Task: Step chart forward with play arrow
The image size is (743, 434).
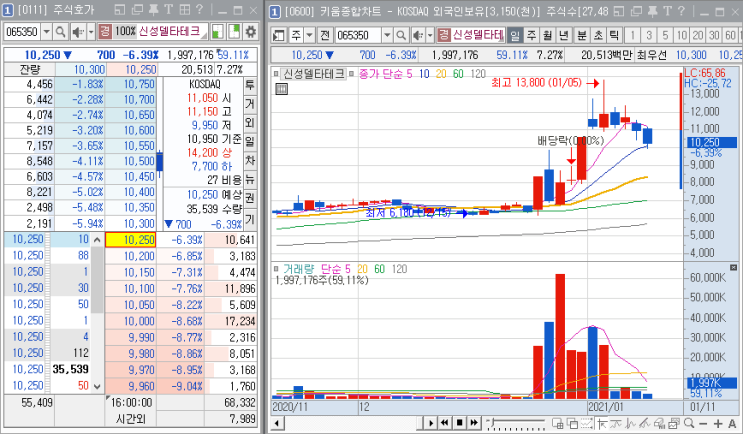Action: [430, 423]
